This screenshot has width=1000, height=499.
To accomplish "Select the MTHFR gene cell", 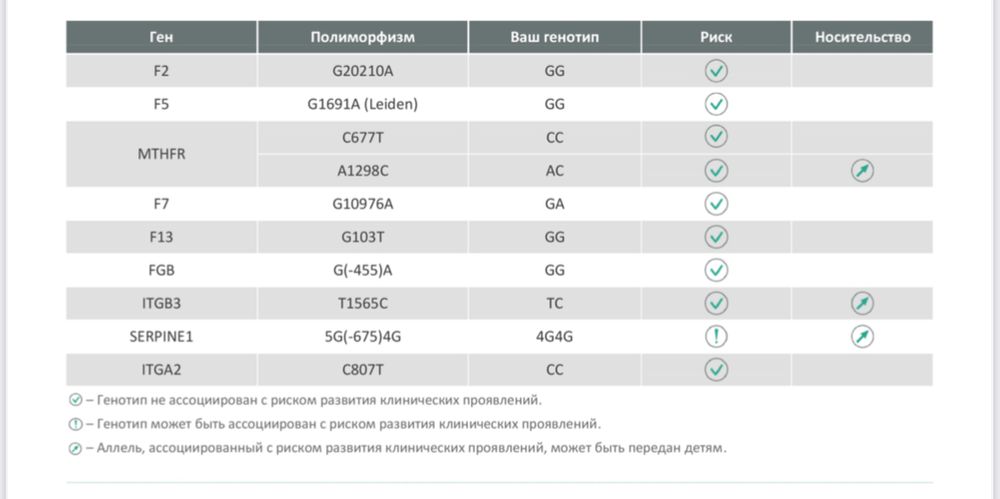I will 161,154.
